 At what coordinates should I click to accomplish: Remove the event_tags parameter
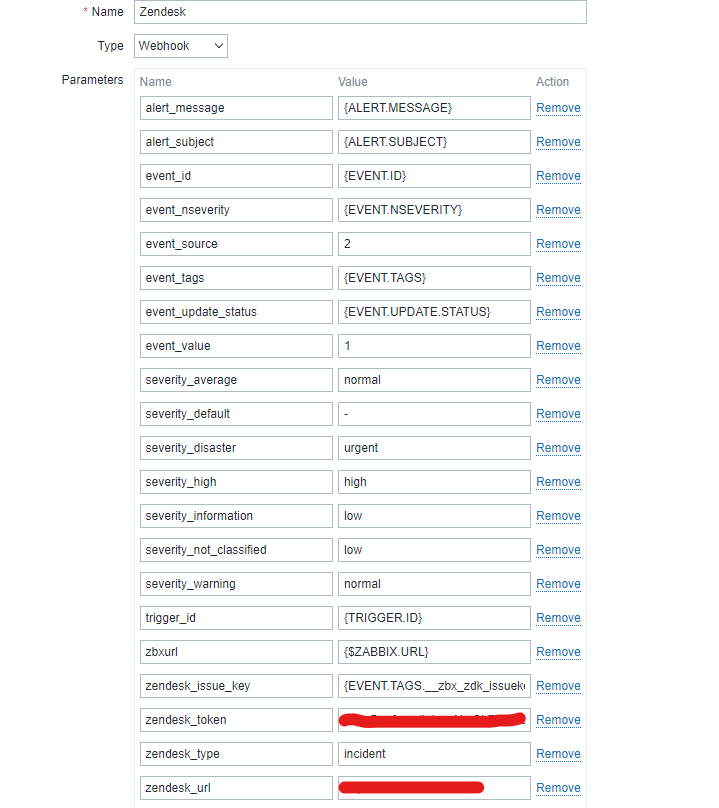(558, 278)
